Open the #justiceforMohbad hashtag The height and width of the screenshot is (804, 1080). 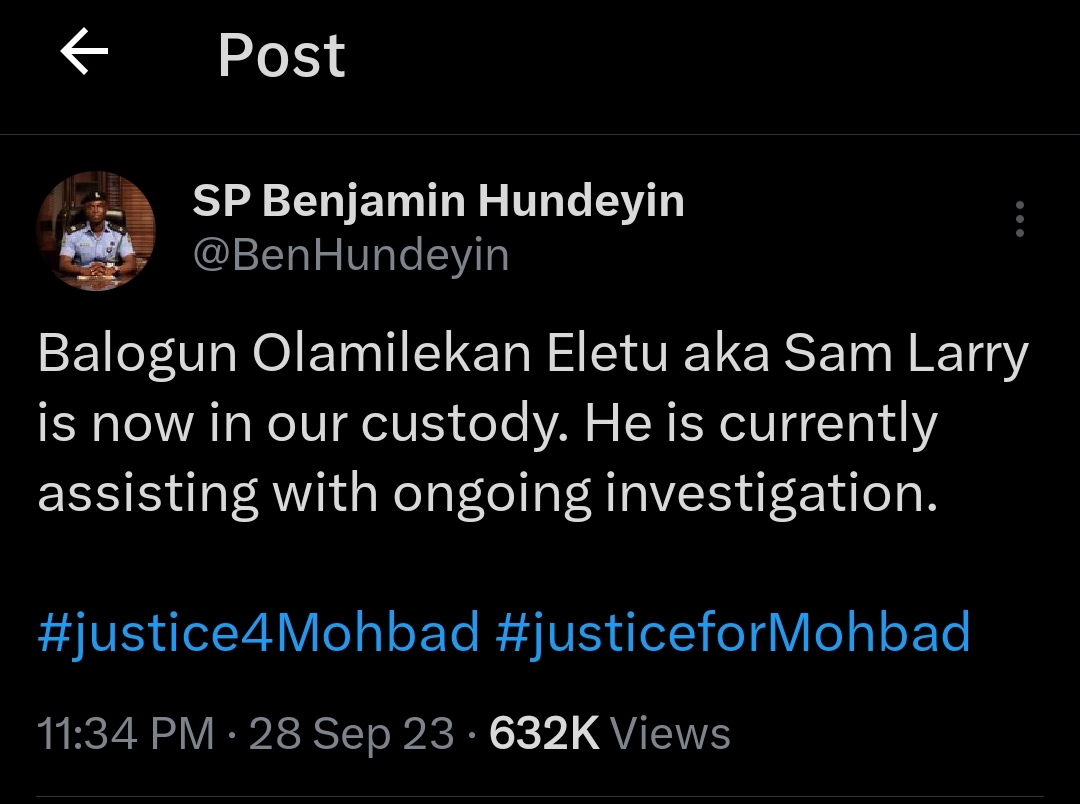click(733, 633)
